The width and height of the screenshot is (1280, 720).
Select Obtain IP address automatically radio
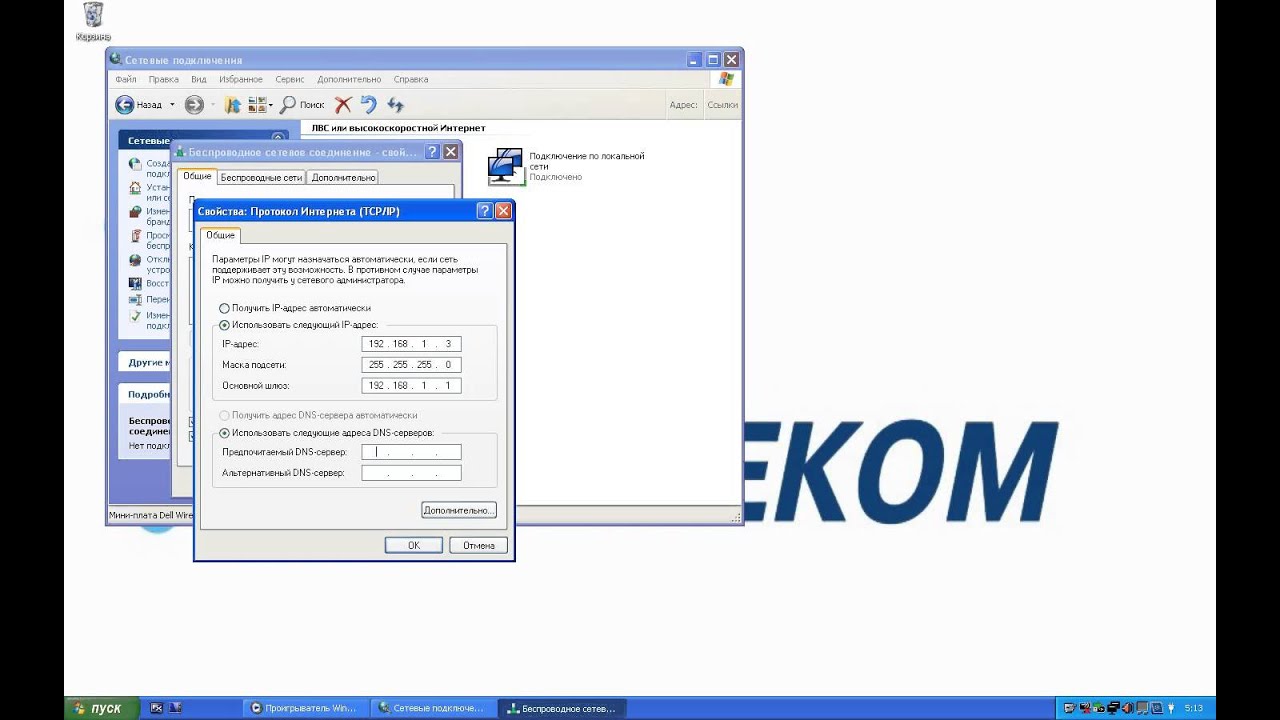pos(224,308)
